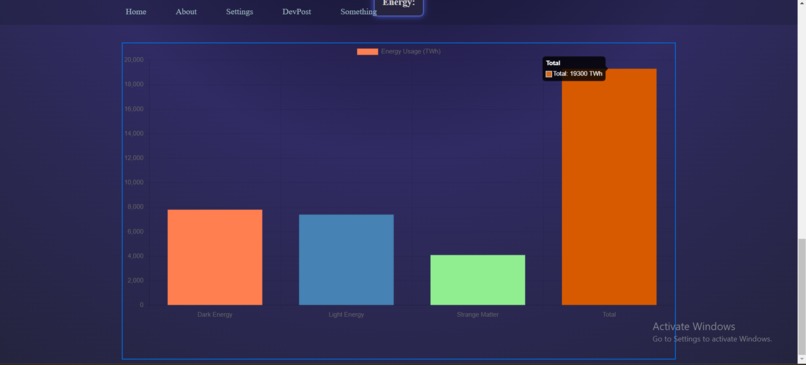Click the Something navigation link

358,12
